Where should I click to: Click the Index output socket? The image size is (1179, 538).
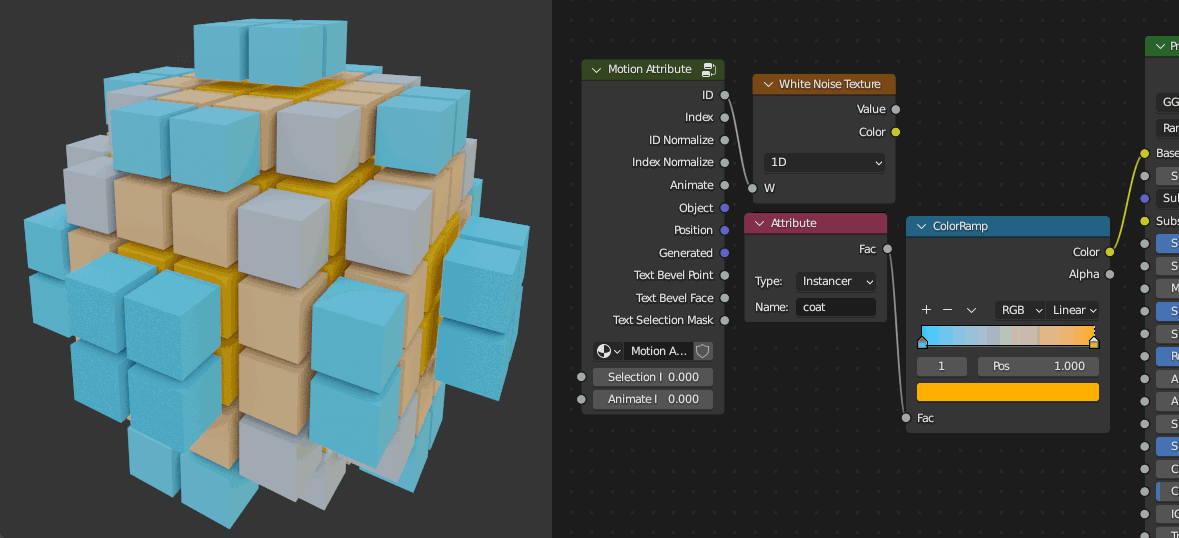[x=725, y=118]
